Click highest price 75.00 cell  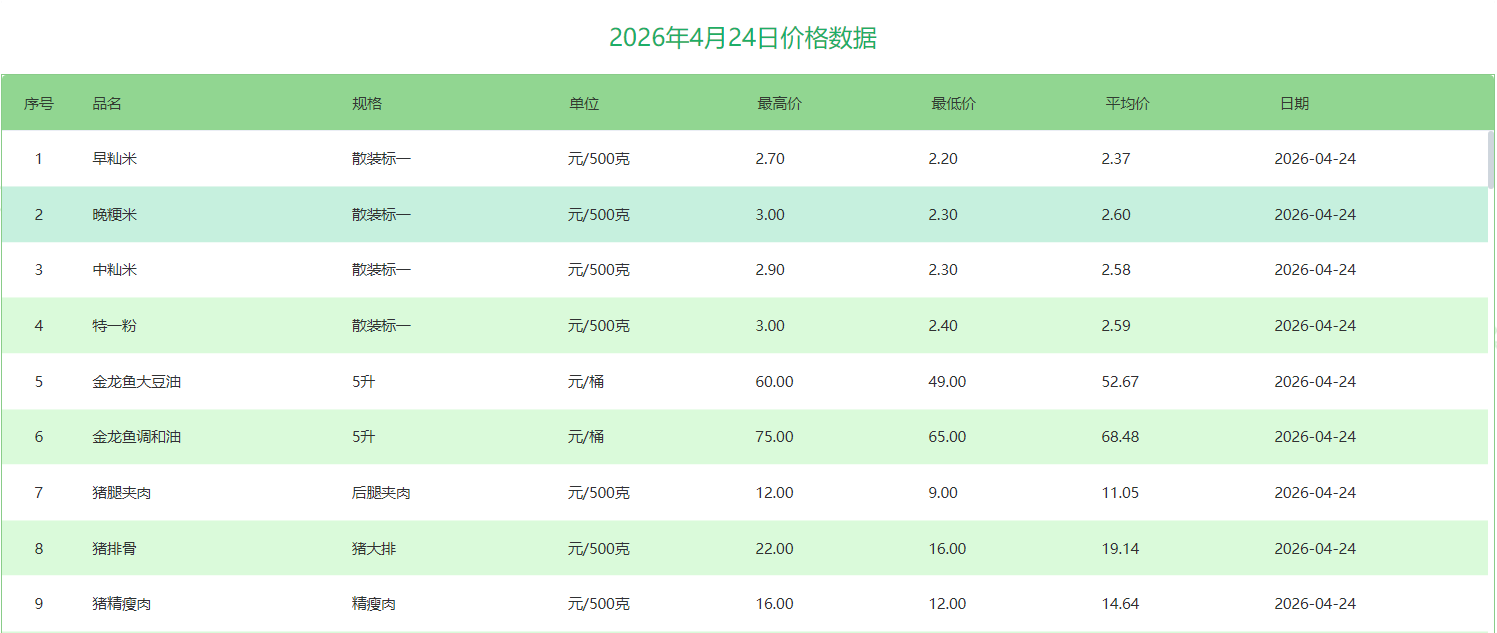click(774, 437)
